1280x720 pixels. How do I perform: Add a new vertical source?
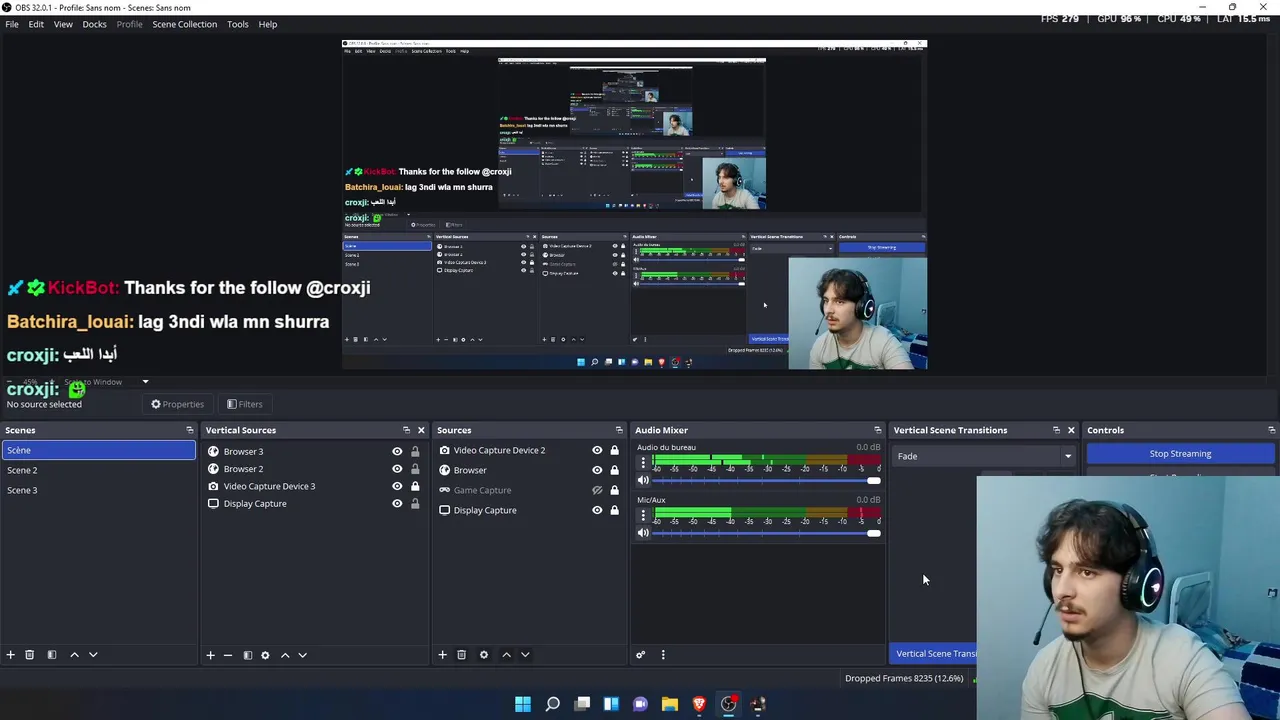click(x=210, y=656)
